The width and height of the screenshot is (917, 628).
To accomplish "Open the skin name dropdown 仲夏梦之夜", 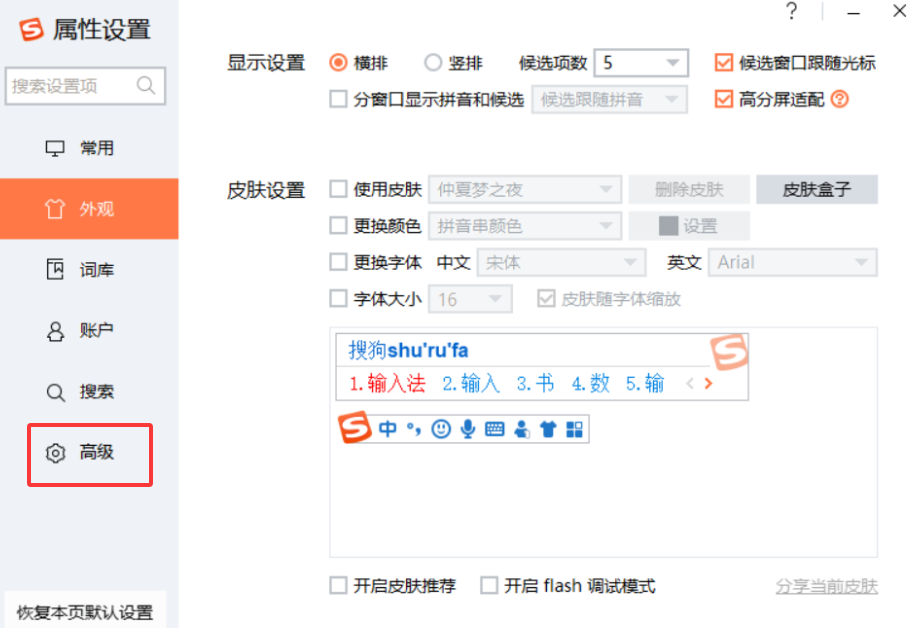I will coord(525,189).
